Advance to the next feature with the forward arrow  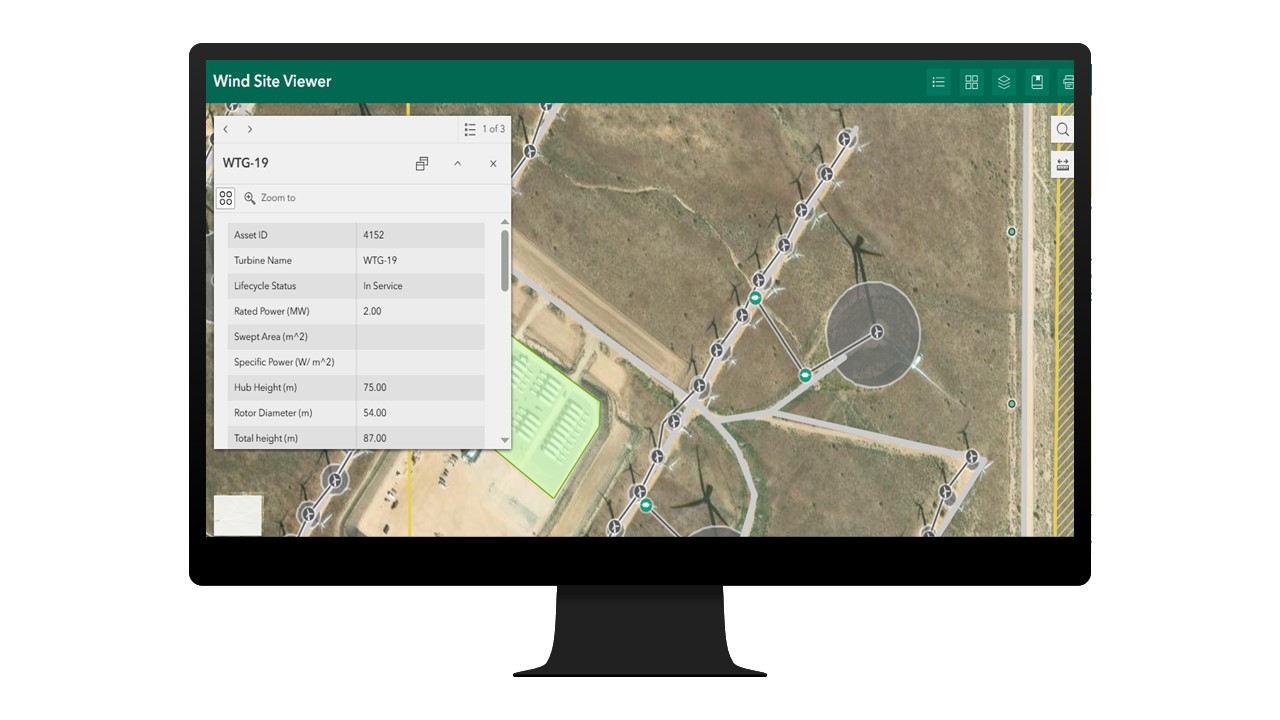pyautogui.click(x=249, y=129)
